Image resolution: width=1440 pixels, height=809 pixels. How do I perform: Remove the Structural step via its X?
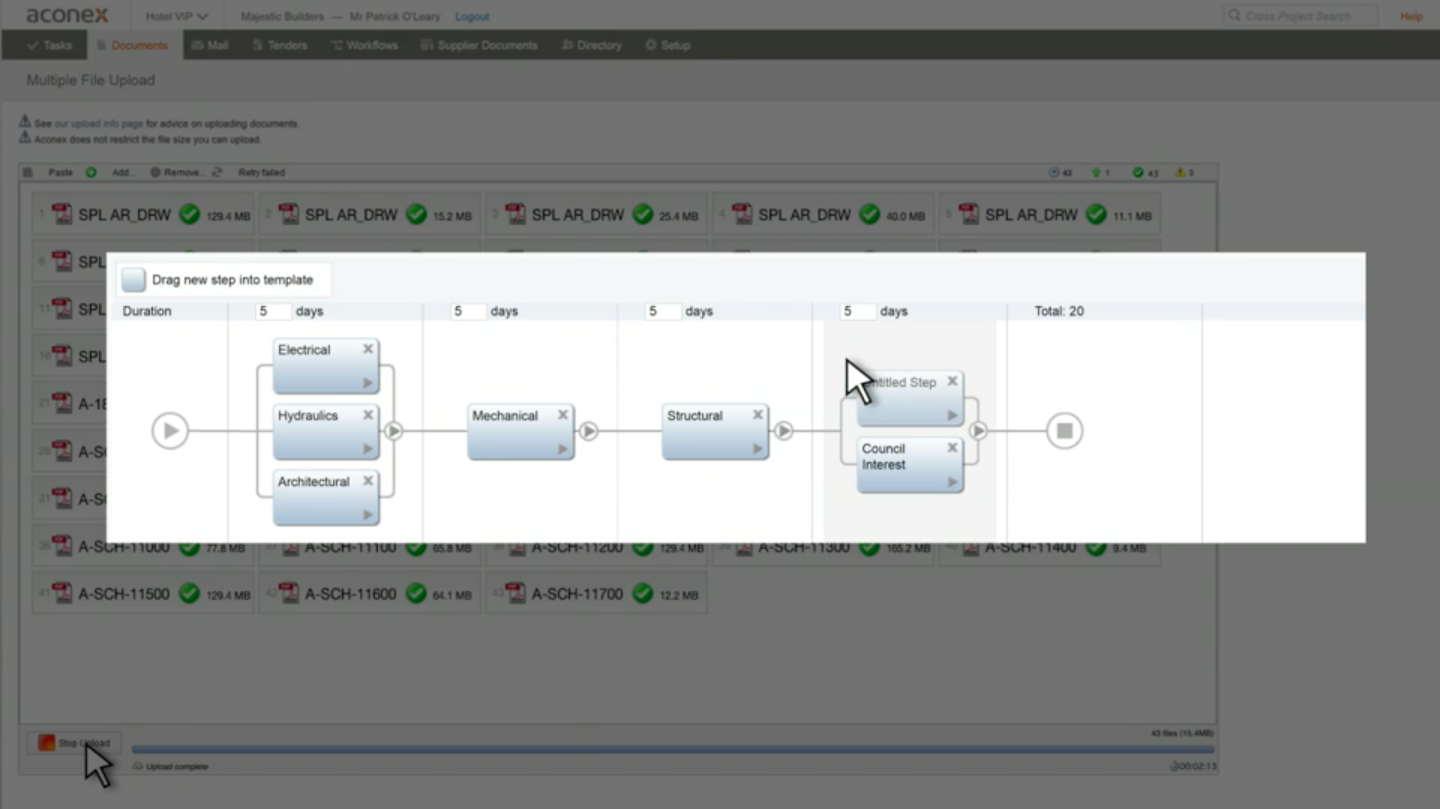pos(758,415)
